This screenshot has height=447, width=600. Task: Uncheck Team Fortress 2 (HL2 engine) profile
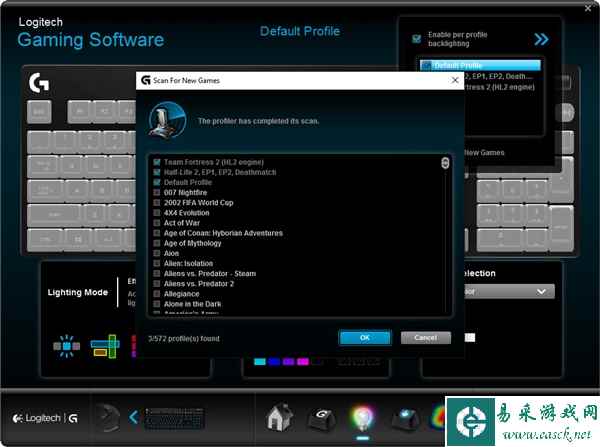[x=157, y=162]
